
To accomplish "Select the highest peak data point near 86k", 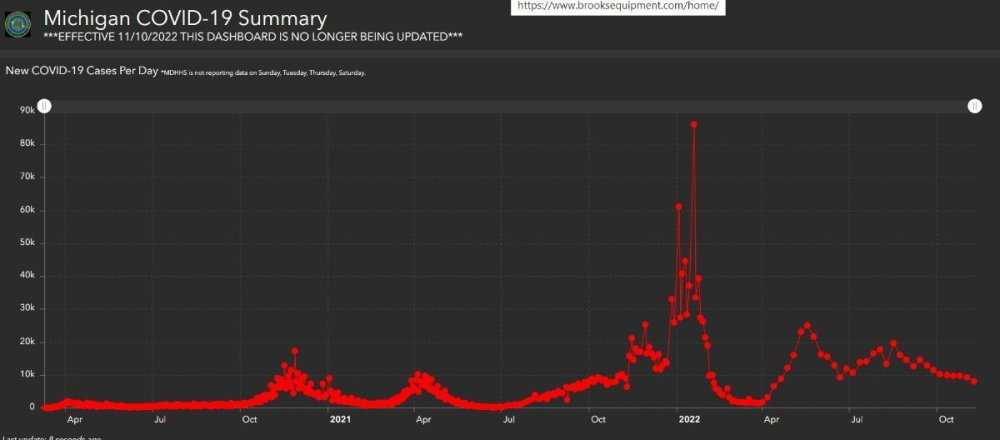I will 694,125.
